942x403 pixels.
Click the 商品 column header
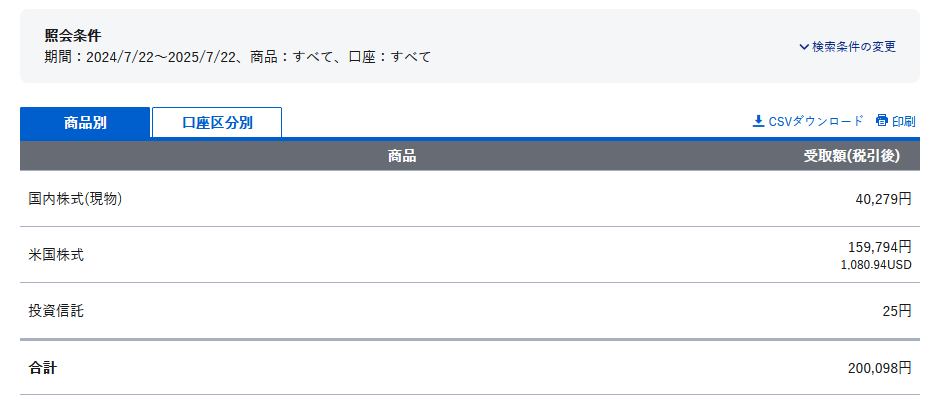click(402, 156)
